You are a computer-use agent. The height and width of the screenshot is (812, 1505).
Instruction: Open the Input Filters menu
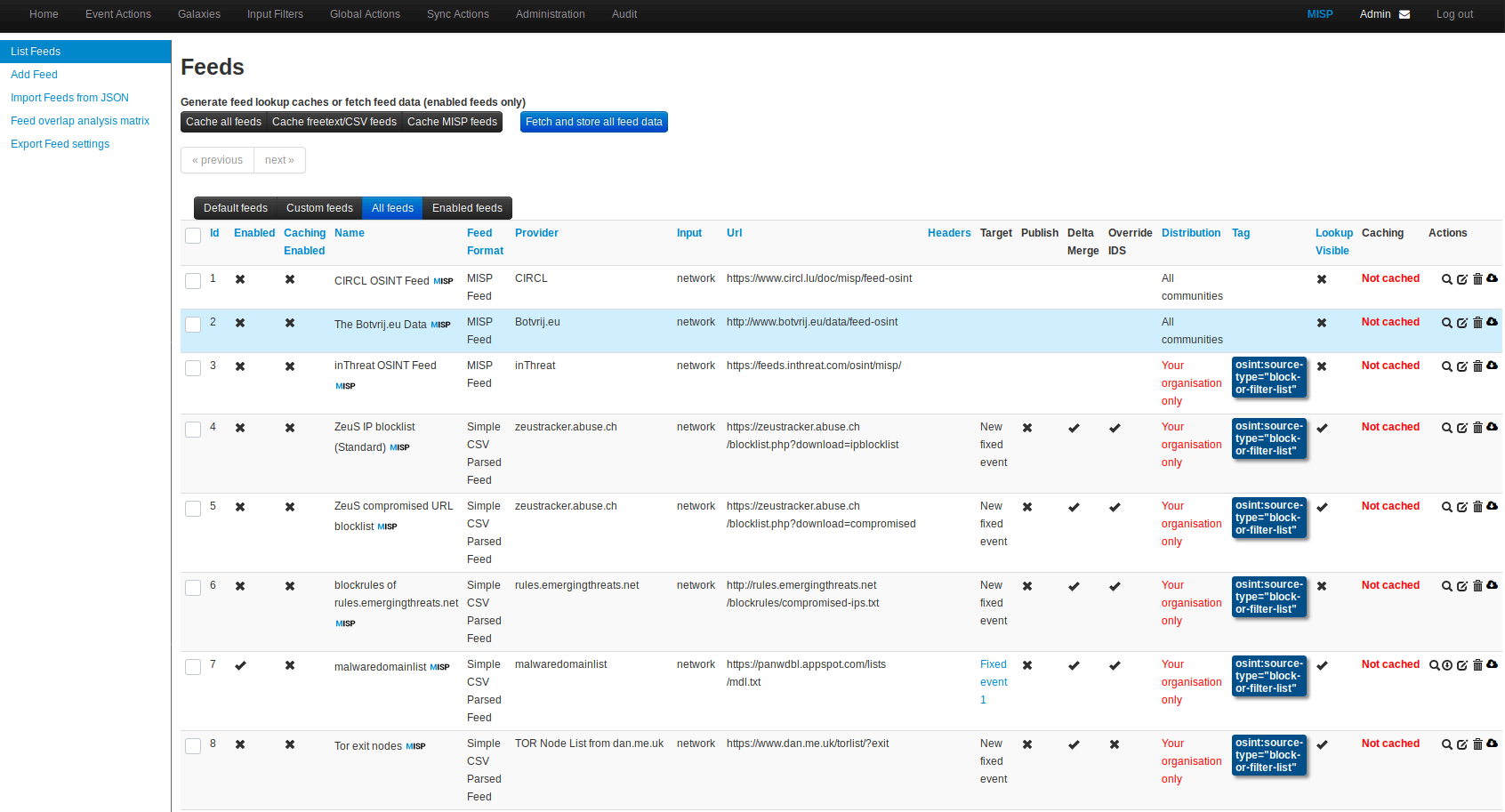[x=275, y=14]
